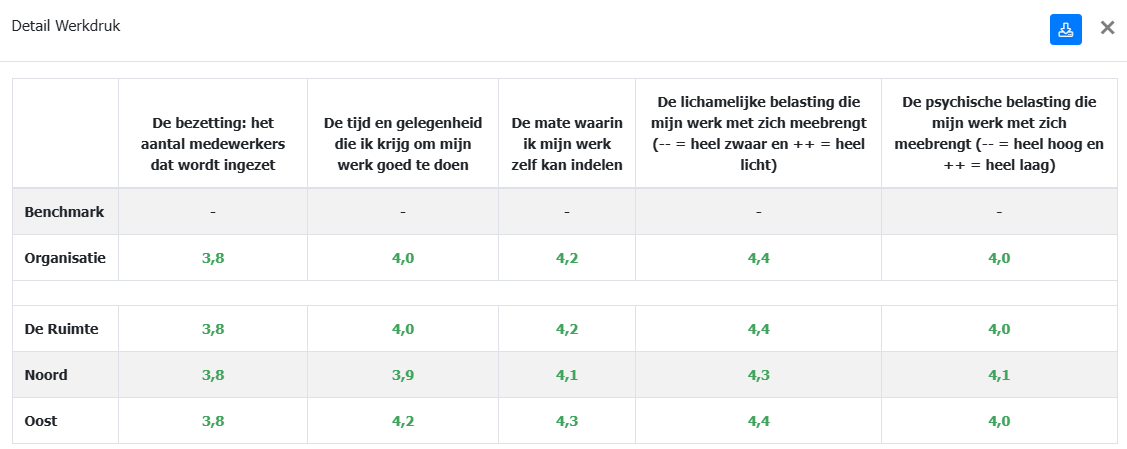Click the 'De psychische belasting' column header

999,133
